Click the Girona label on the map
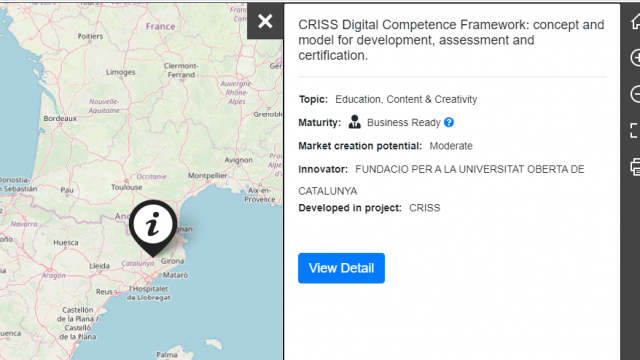The height and width of the screenshot is (360, 640). 172,261
